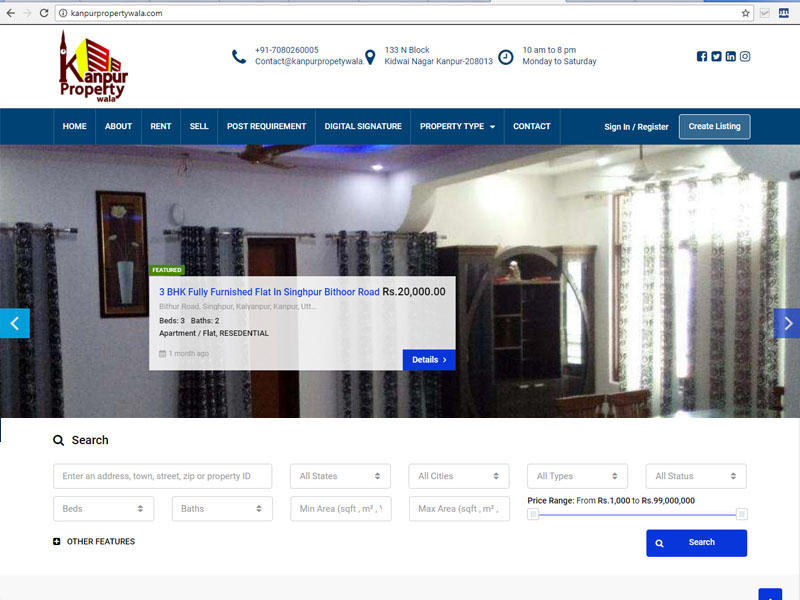Screen dimensions: 800x600
Task: Go to Post Requirement page
Action: pos(266,127)
